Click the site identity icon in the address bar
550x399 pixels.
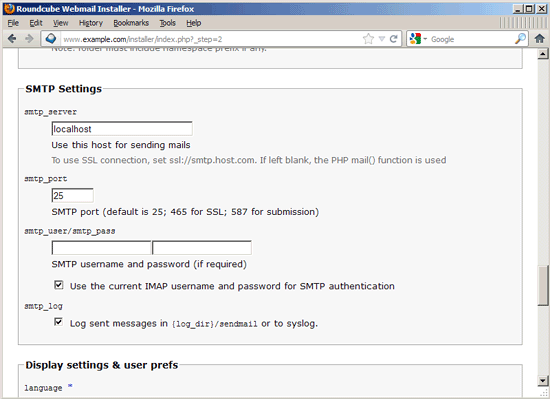pos(51,39)
